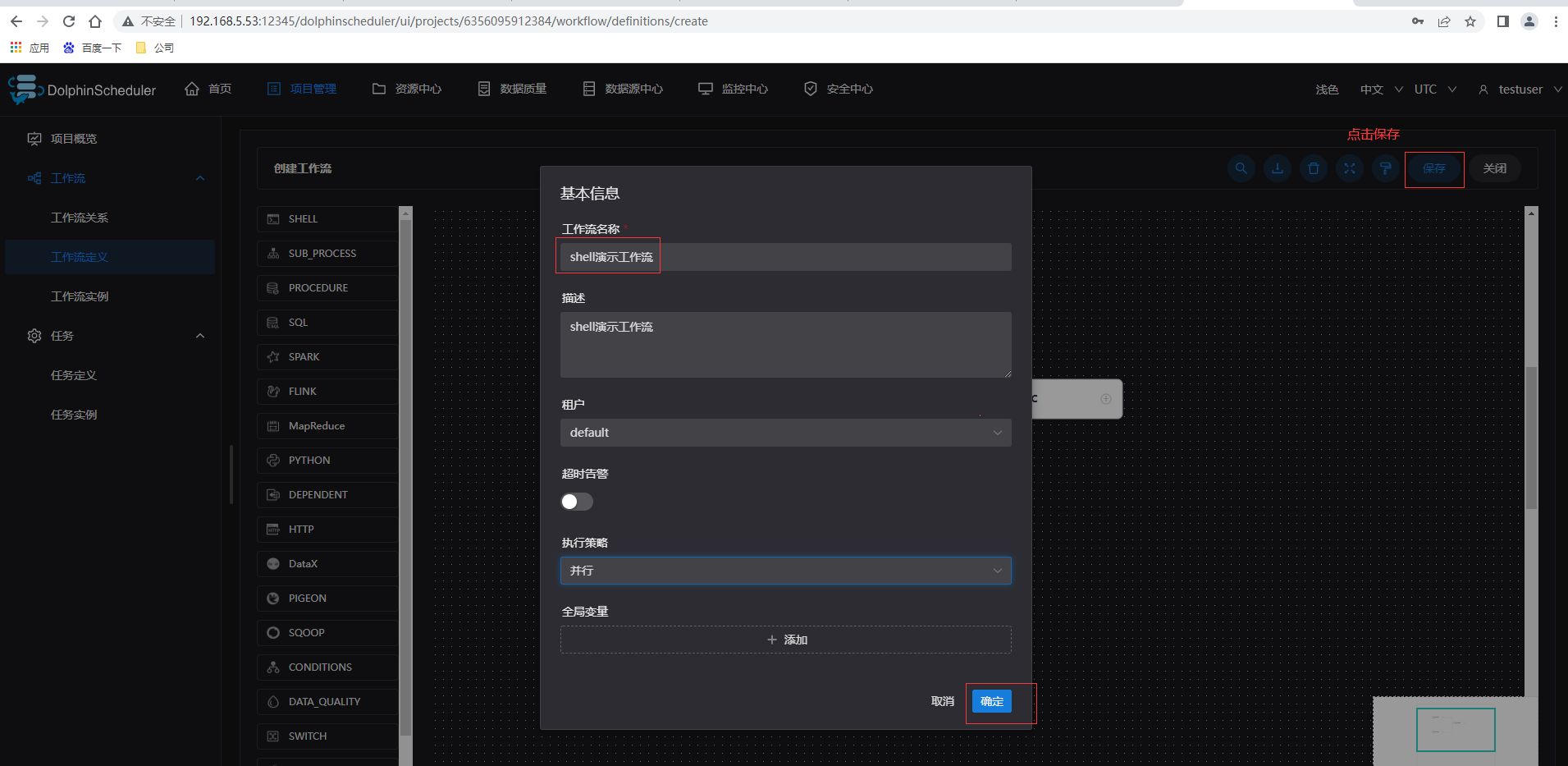Select the SHELL task icon
1568x766 pixels.
(x=273, y=219)
